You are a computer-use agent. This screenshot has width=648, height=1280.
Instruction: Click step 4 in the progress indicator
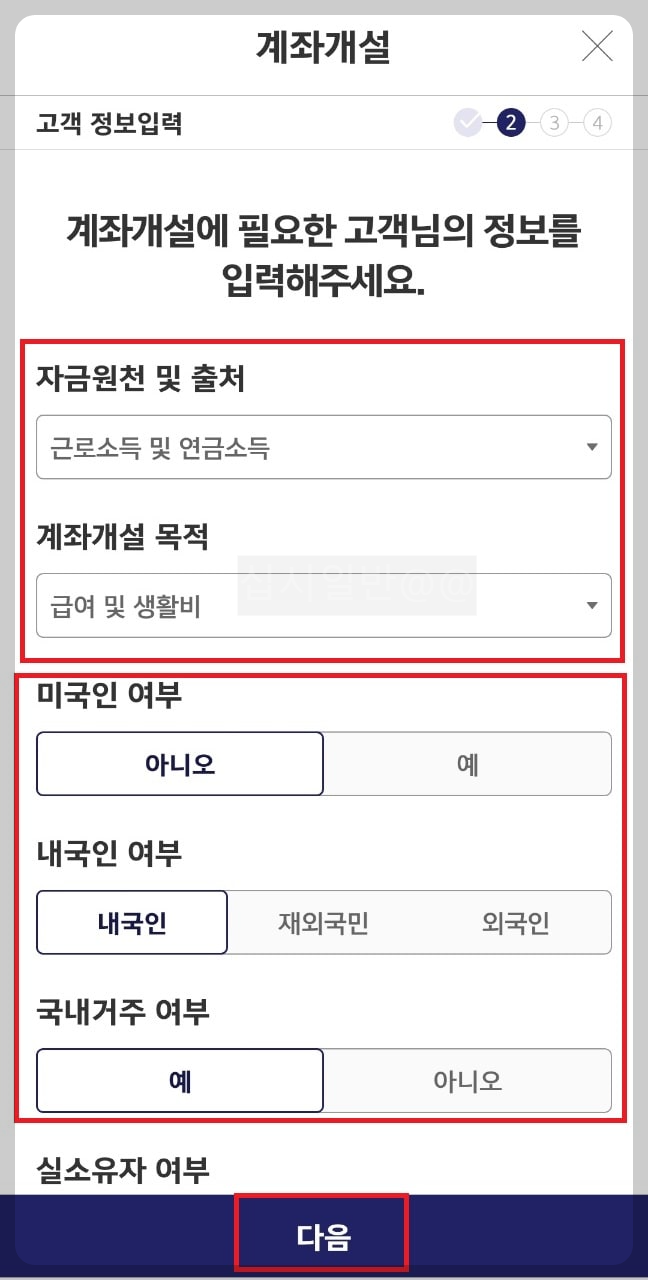click(x=597, y=122)
